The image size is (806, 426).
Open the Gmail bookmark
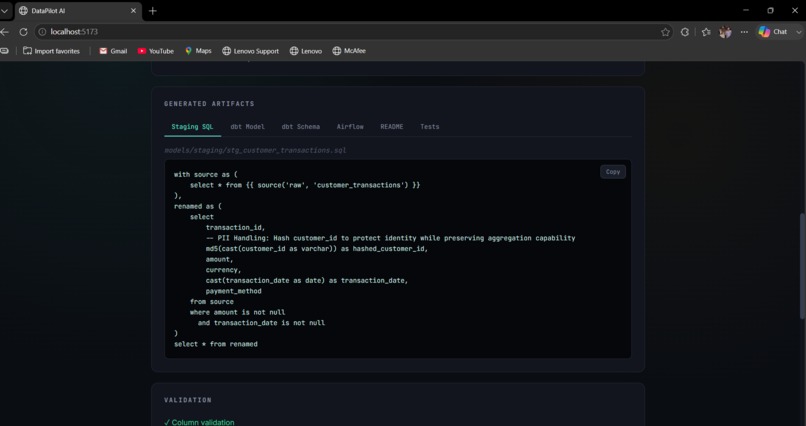click(113, 51)
